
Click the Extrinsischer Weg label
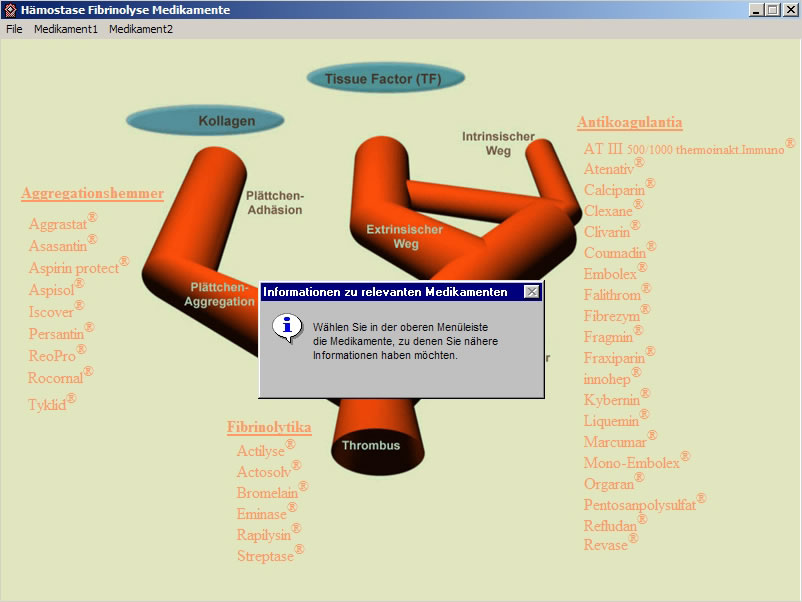405,236
